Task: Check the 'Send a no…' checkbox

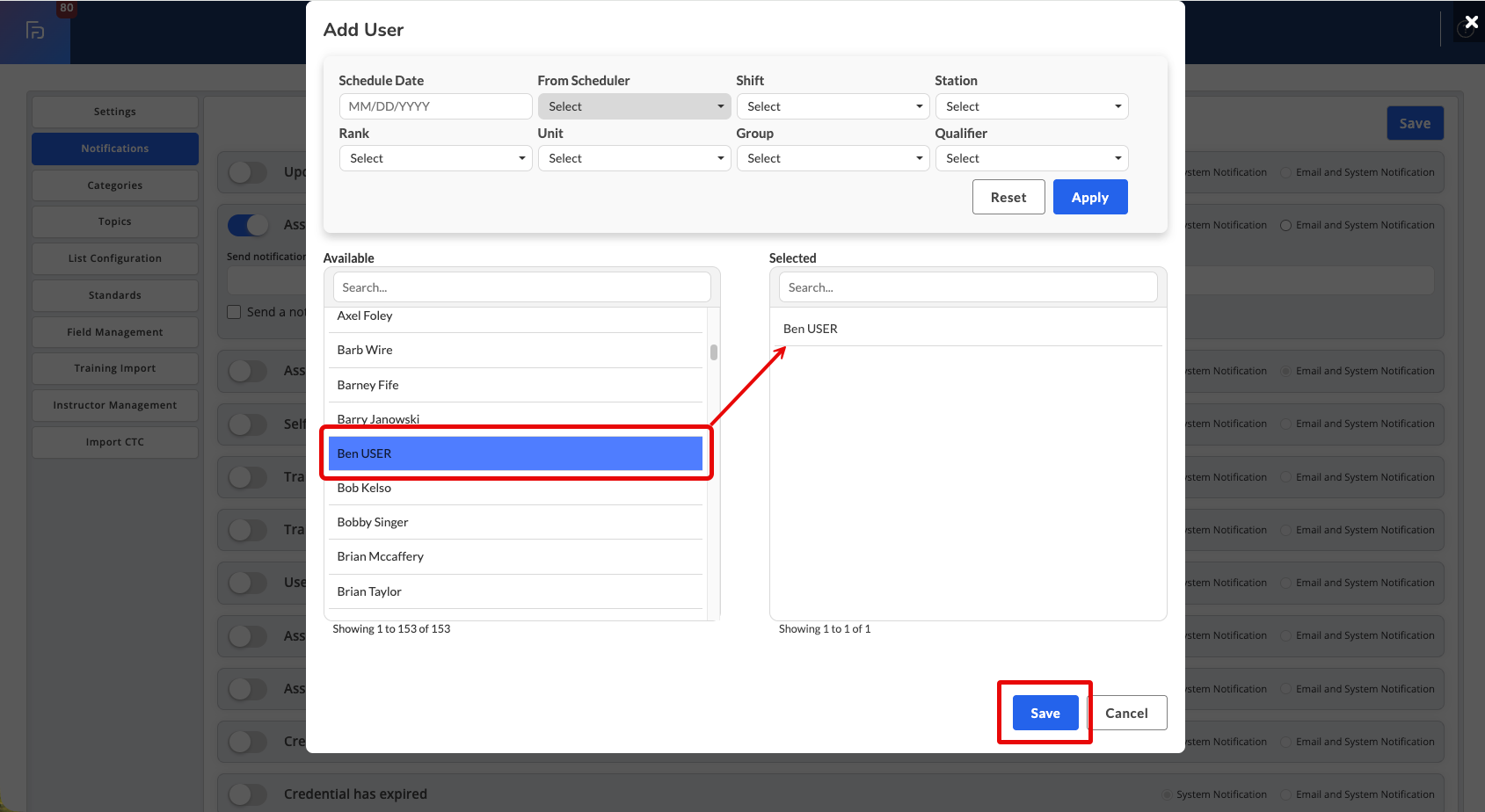Action: [234, 312]
